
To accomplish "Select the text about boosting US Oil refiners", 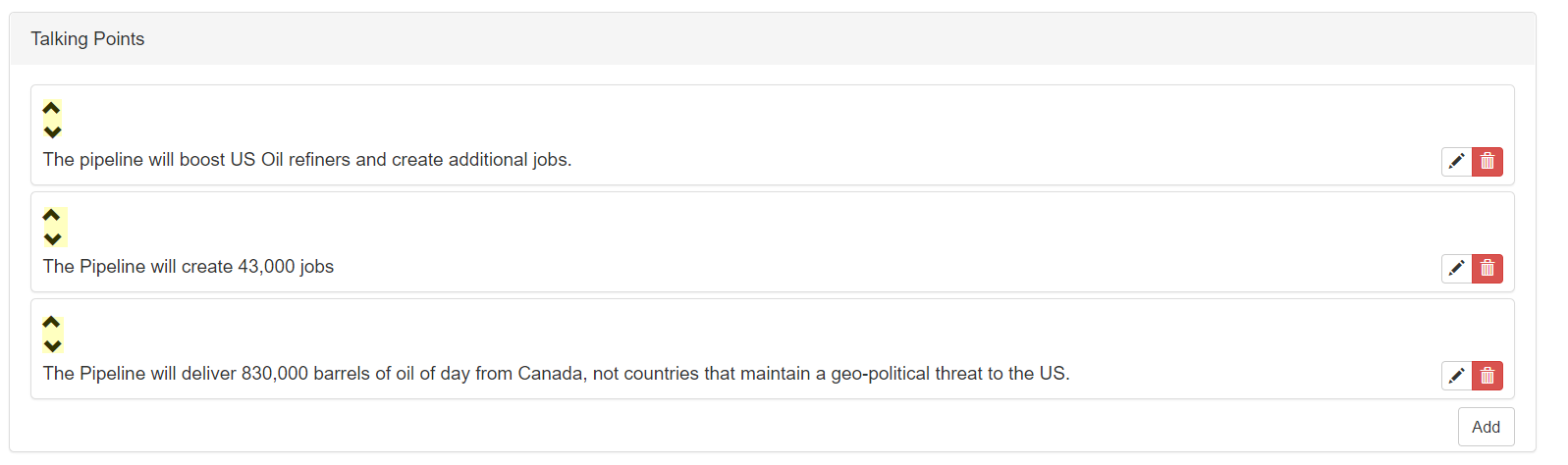I will pos(307,160).
